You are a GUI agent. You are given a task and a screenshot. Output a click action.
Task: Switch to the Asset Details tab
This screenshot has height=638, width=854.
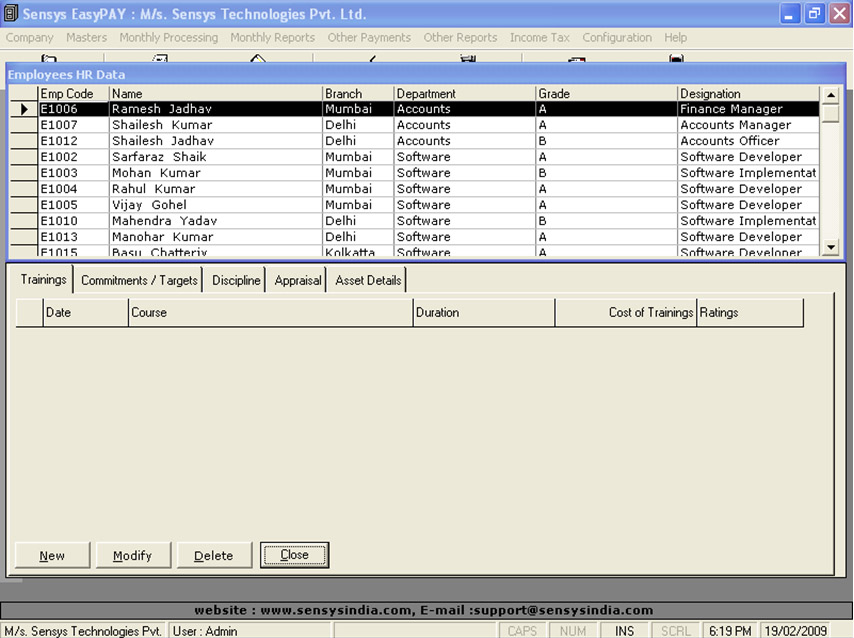tap(368, 280)
